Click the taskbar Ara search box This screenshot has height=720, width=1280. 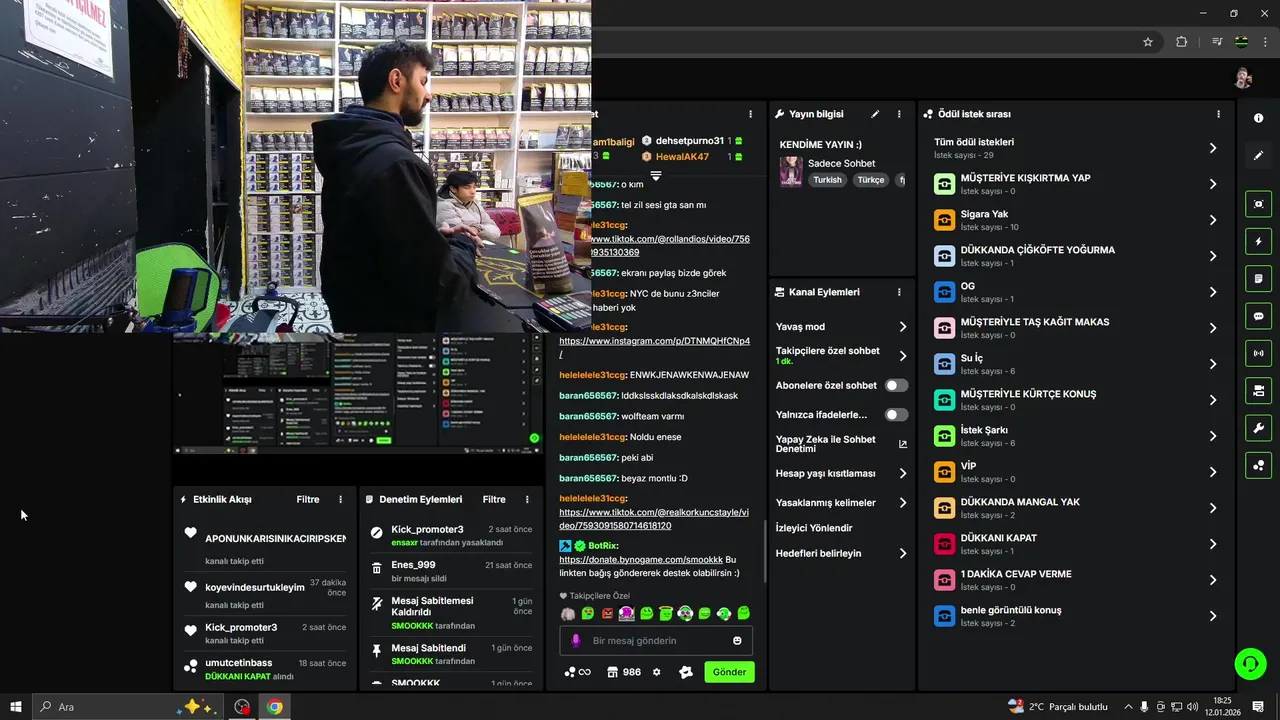tap(126, 707)
